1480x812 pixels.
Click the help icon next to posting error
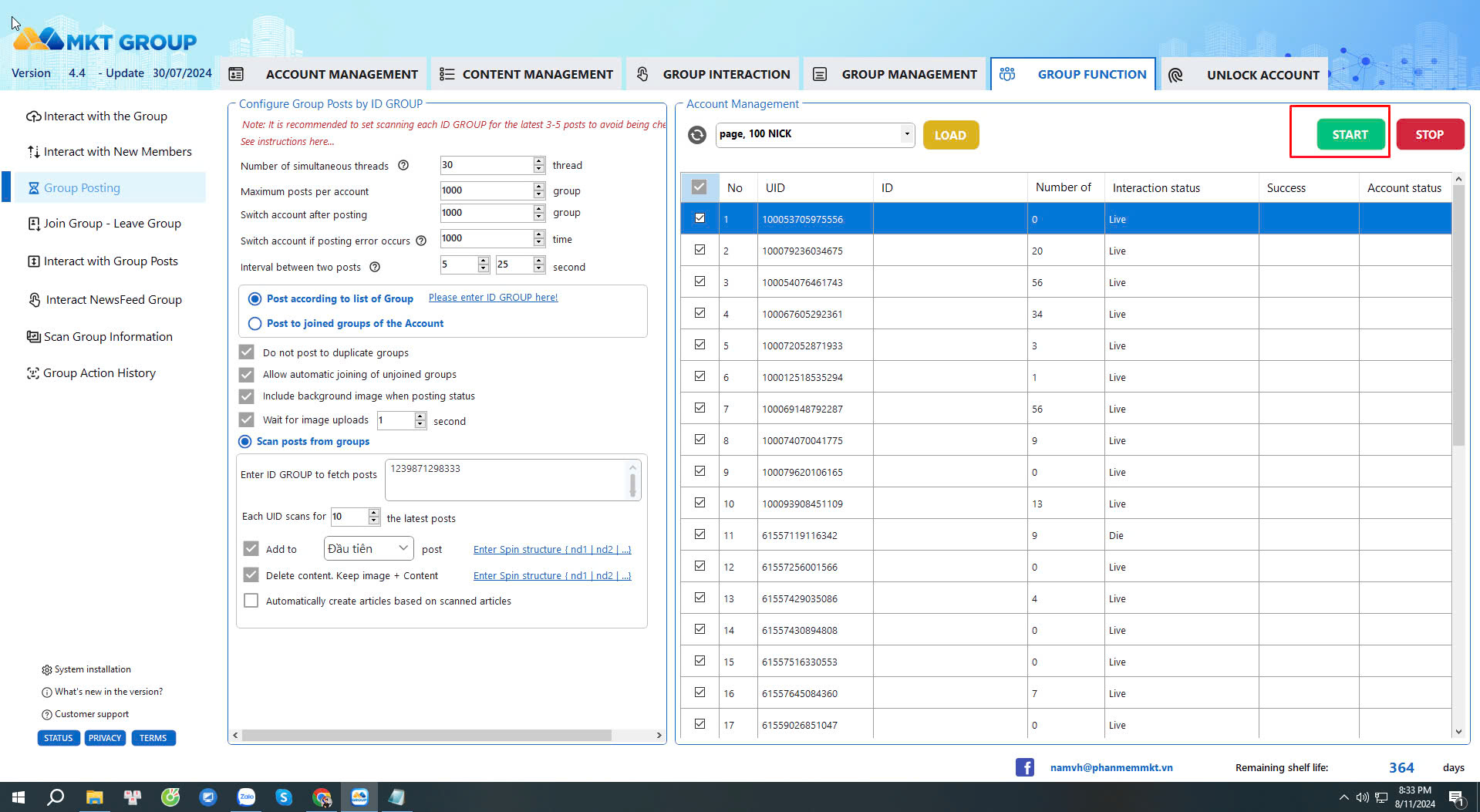(421, 241)
